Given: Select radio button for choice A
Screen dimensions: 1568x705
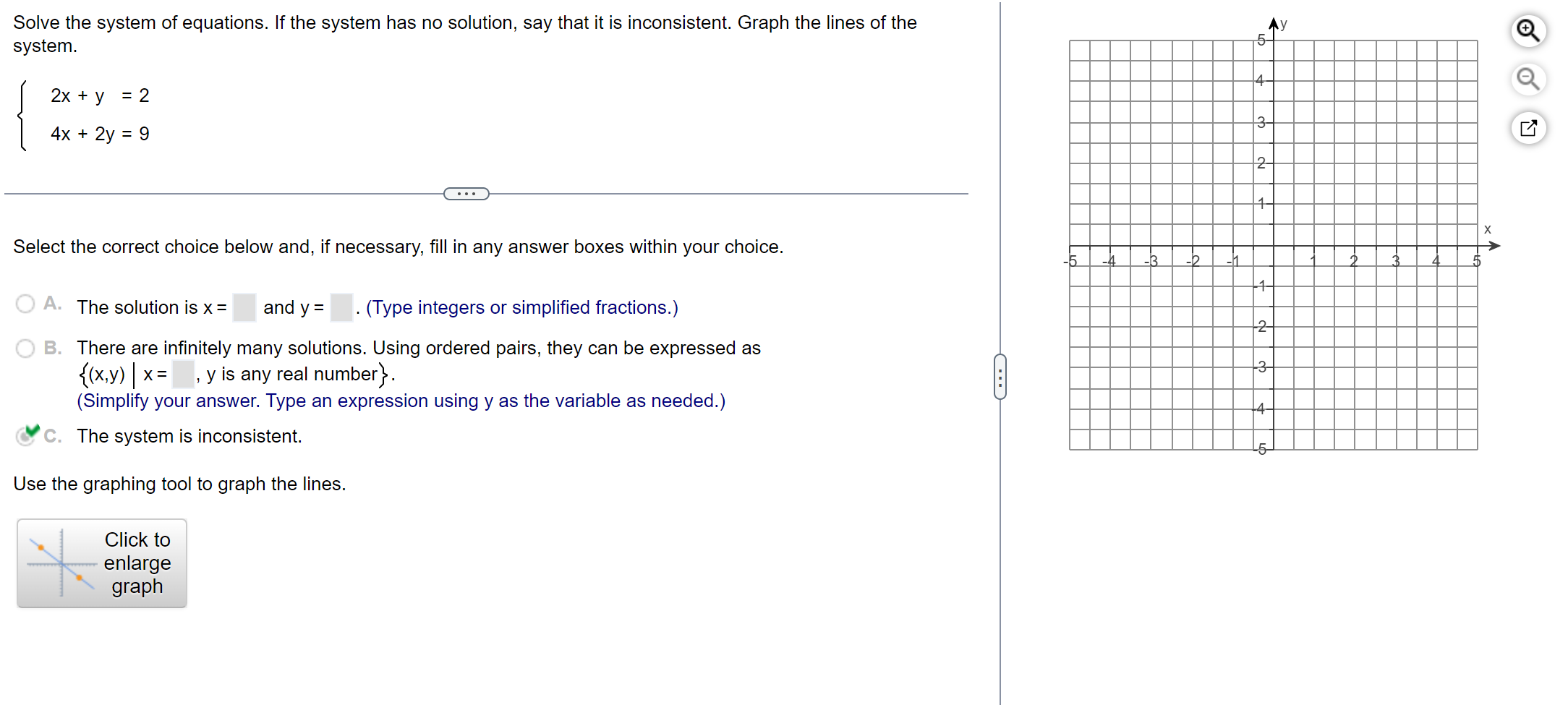Looking at the screenshot, I should point(25,304).
